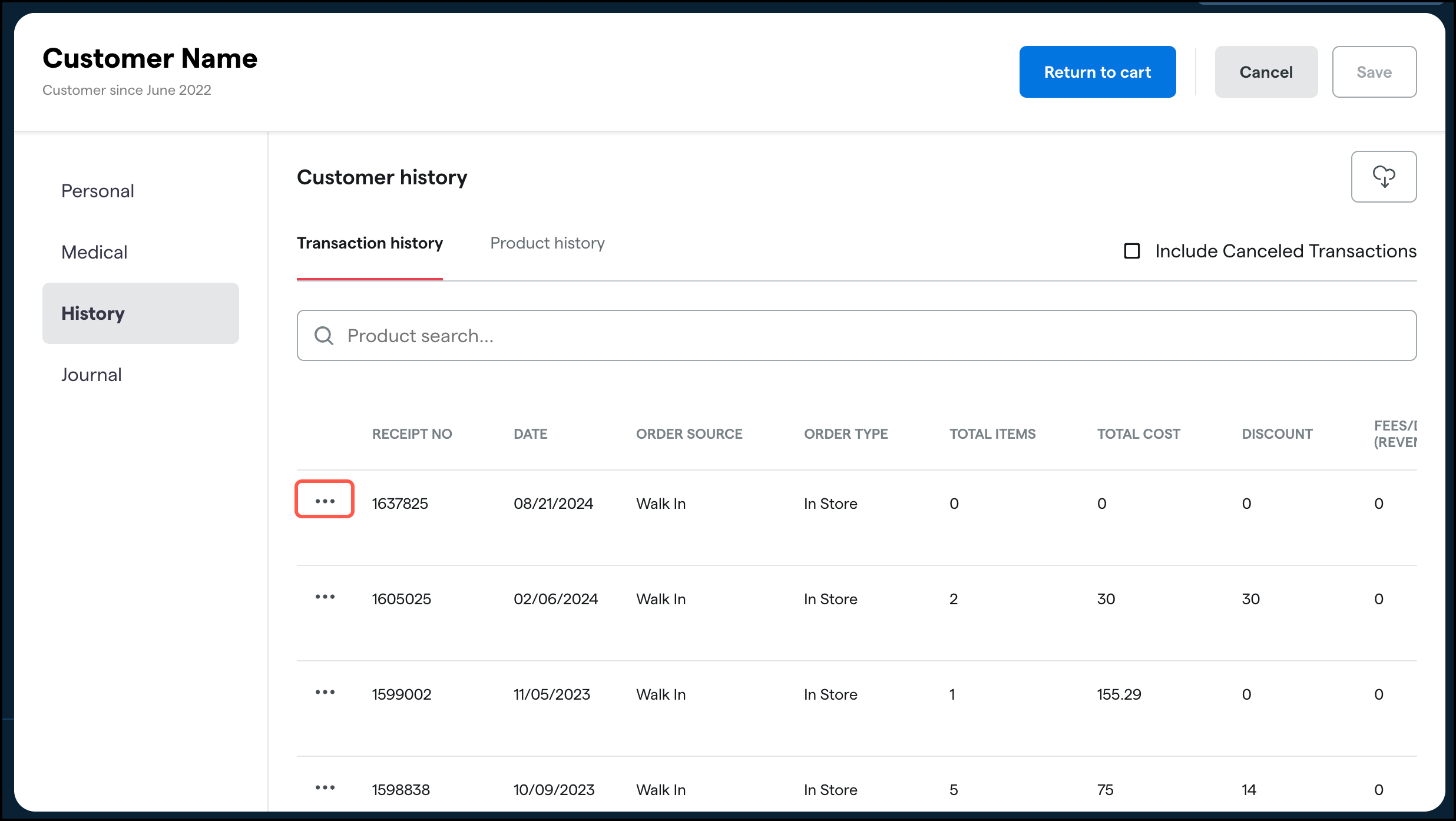Open the Medical section in sidebar

tap(94, 252)
